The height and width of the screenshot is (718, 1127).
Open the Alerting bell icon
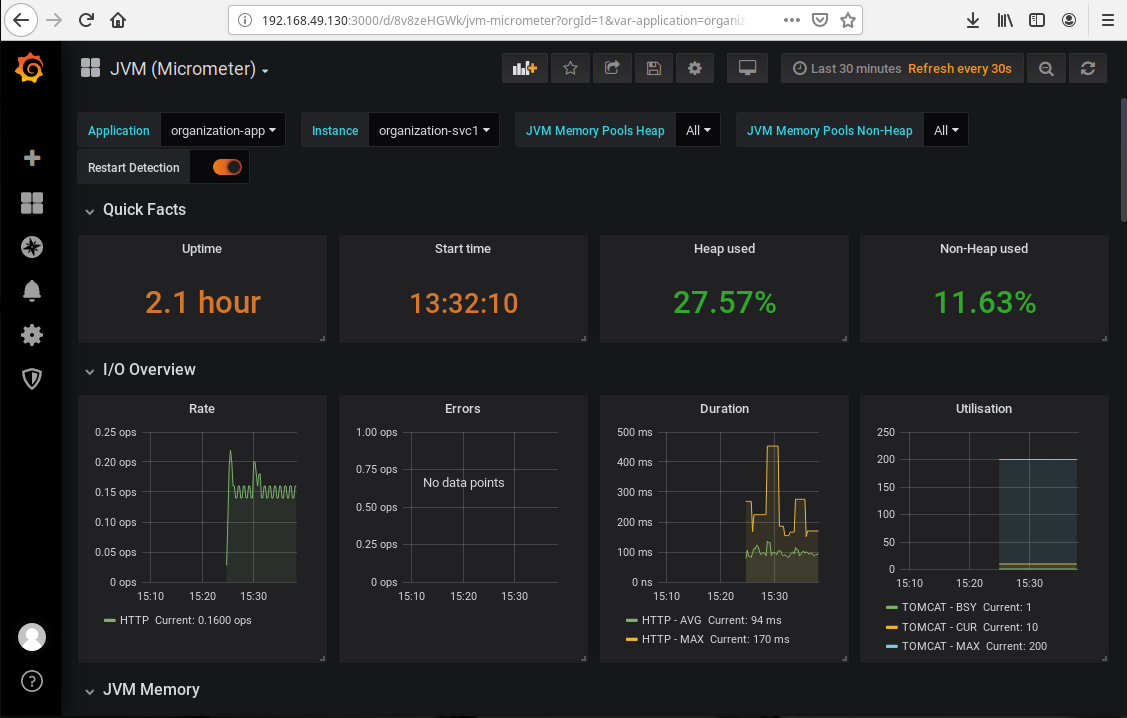tap(32, 291)
